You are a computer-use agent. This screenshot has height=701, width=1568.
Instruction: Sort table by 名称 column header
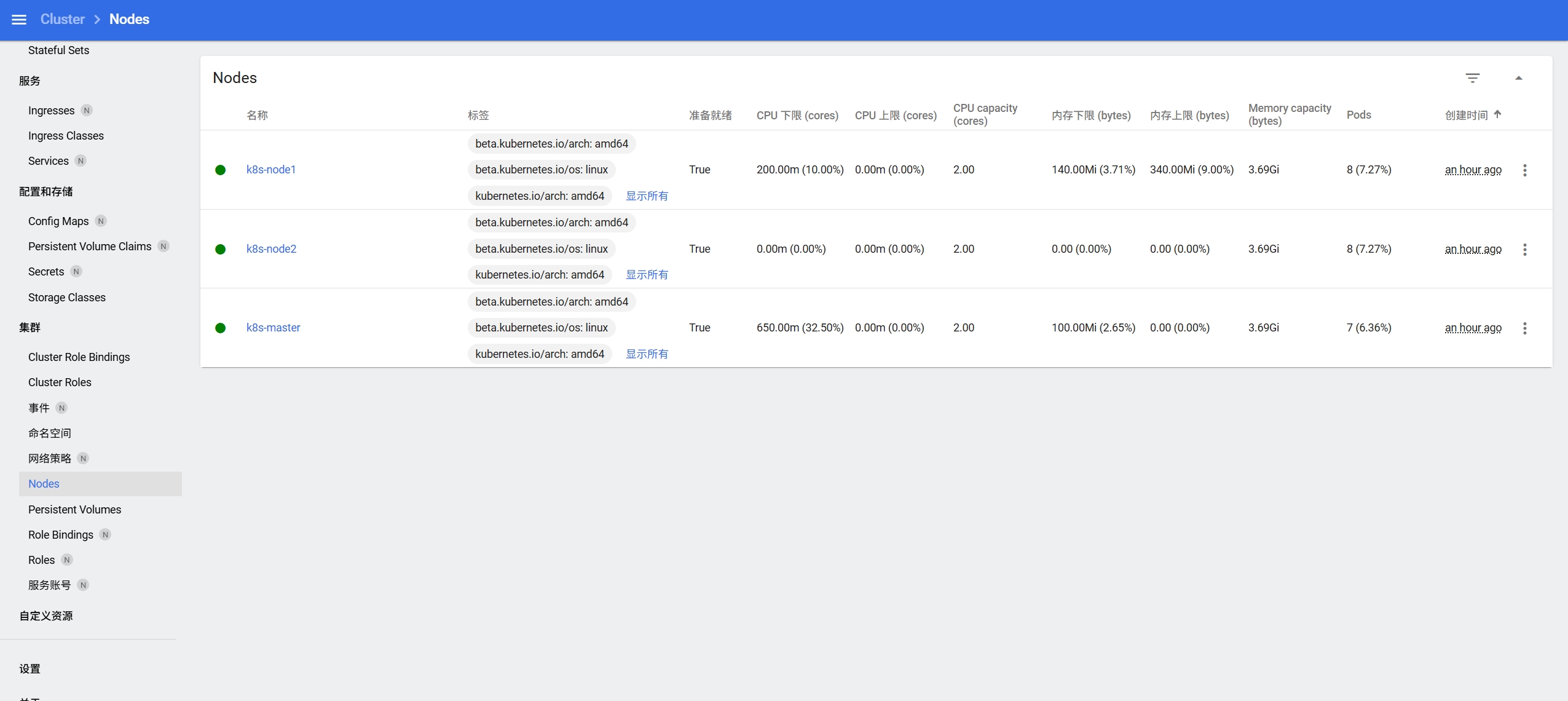click(257, 116)
